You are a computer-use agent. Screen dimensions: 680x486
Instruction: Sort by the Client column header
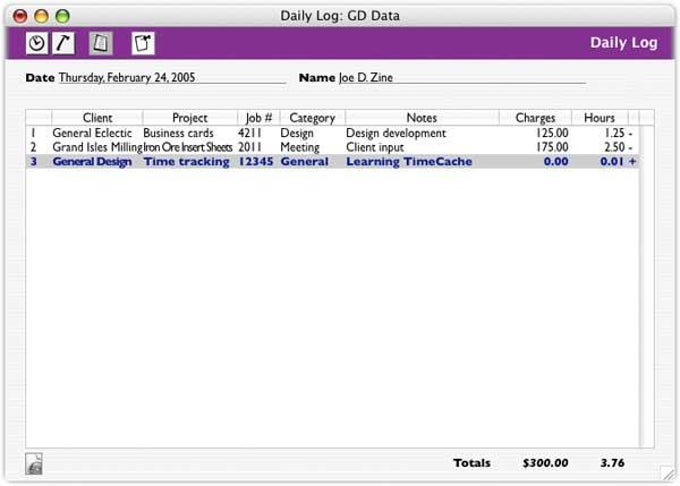[97, 118]
